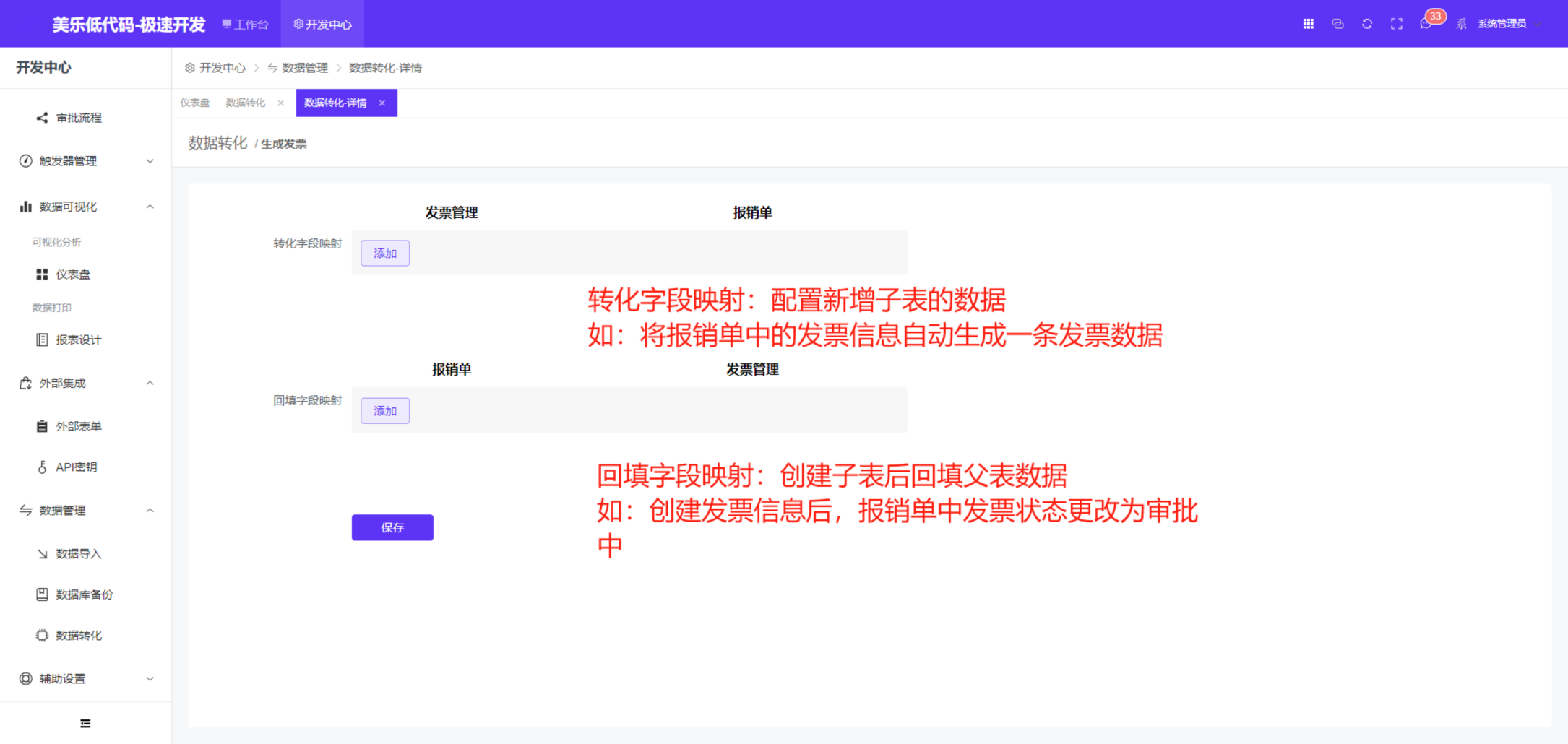Screen dimensions: 1568x744
Task: Open the notifications with 33 unread messages
Action: (1425, 23)
